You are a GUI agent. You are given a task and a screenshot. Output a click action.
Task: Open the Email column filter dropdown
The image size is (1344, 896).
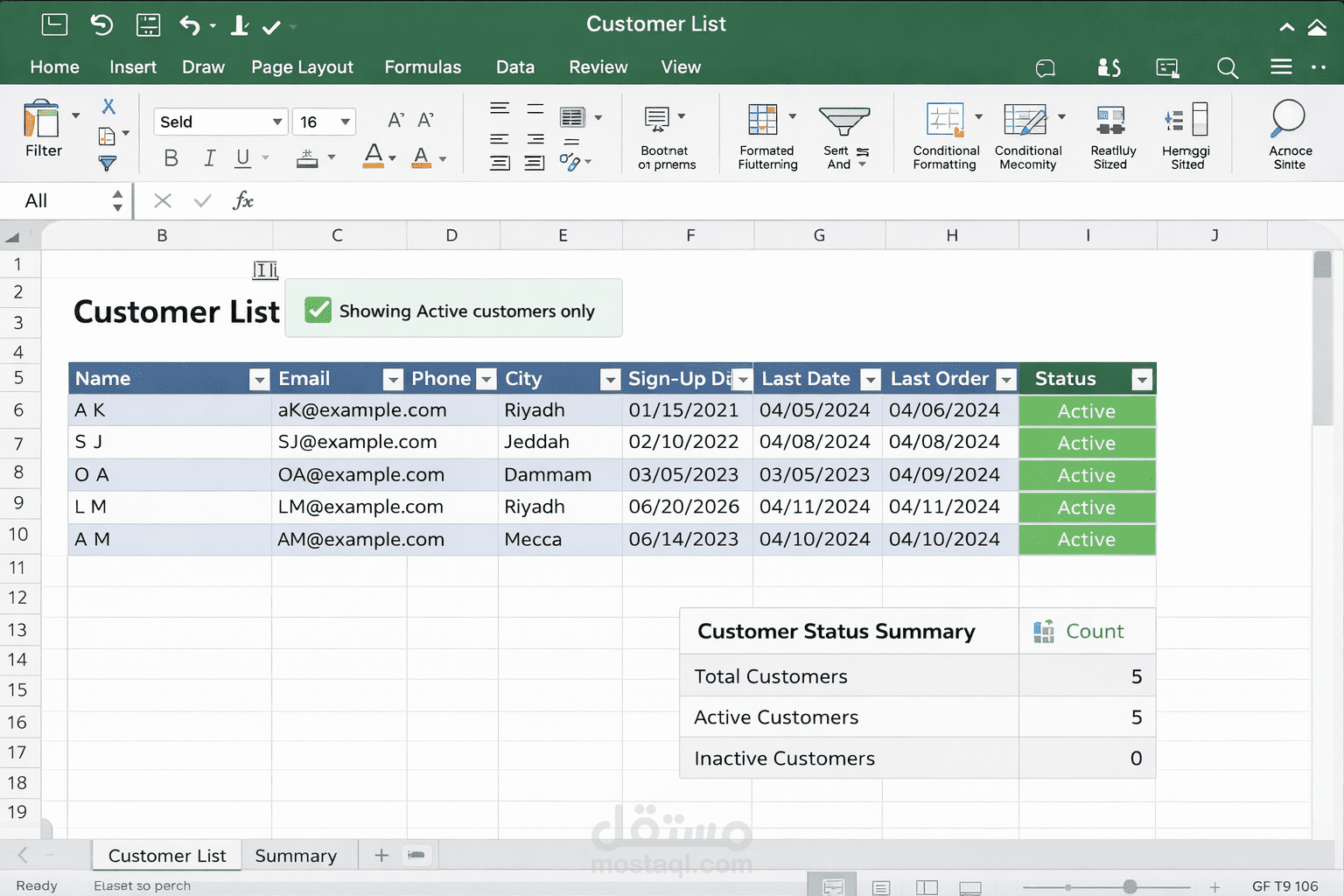pos(393,379)
